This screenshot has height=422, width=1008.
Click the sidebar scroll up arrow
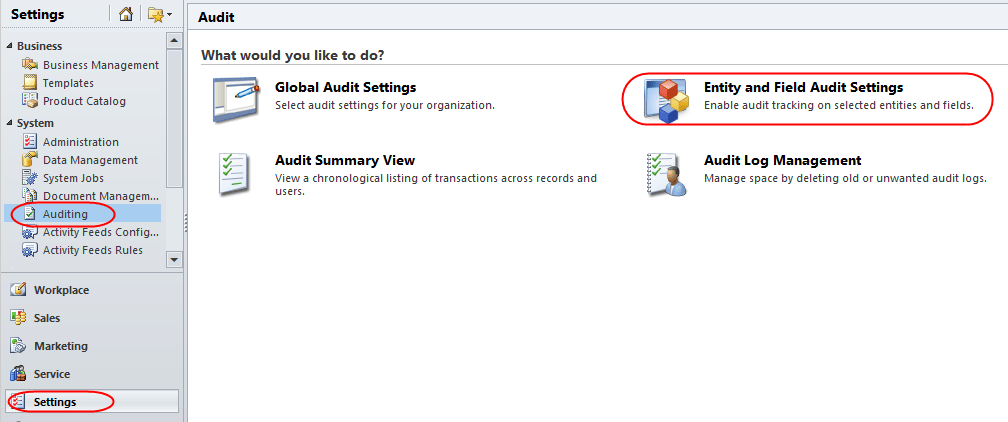(x=174, y=41)
